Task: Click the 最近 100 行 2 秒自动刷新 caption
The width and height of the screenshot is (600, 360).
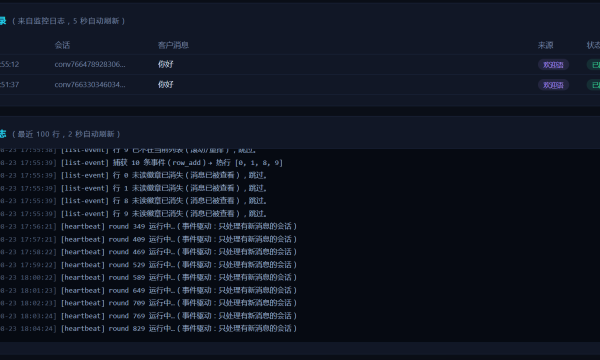Action: (66, 134)
